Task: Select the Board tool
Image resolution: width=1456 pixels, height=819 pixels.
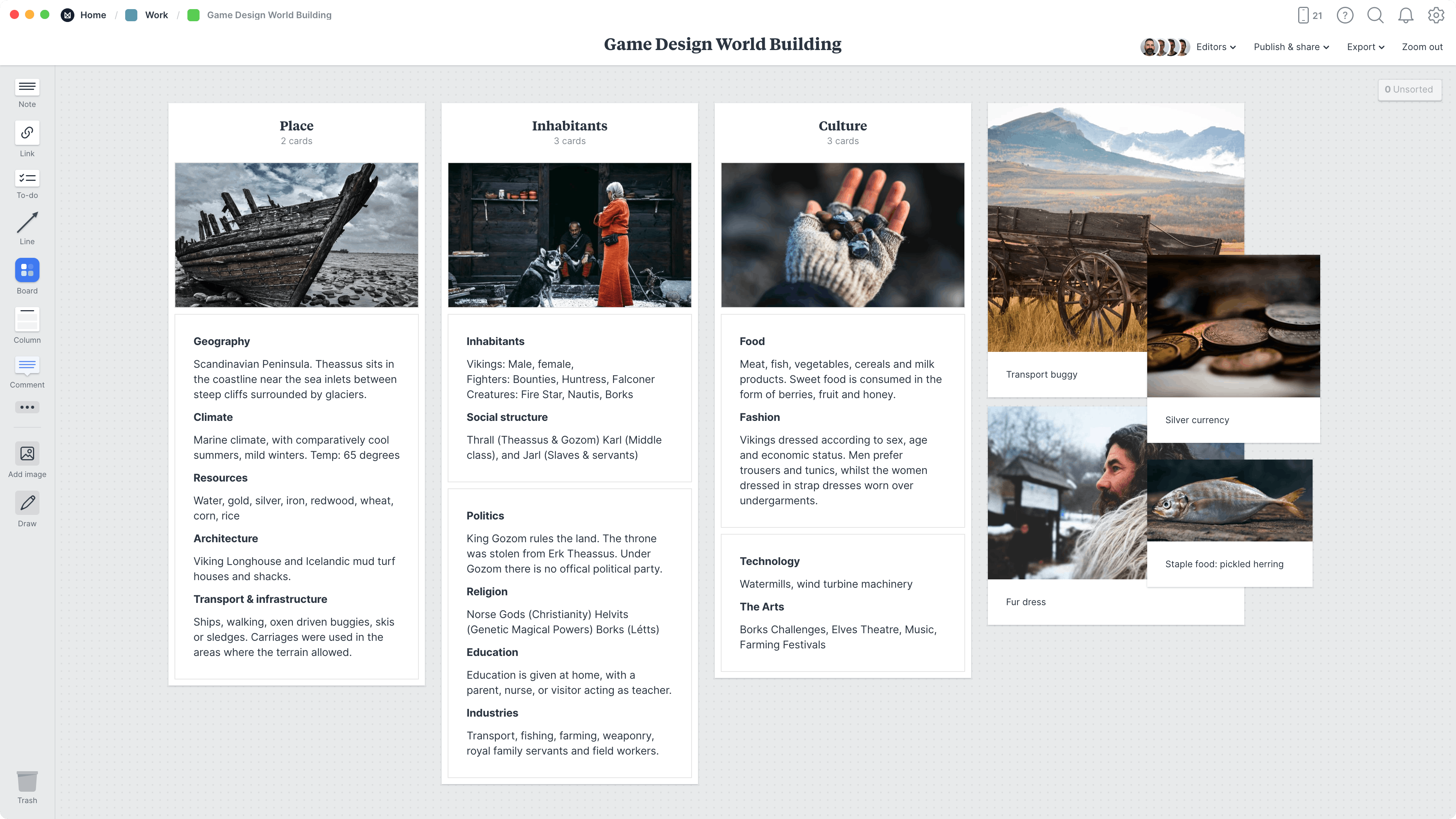Action: point(27,275)
